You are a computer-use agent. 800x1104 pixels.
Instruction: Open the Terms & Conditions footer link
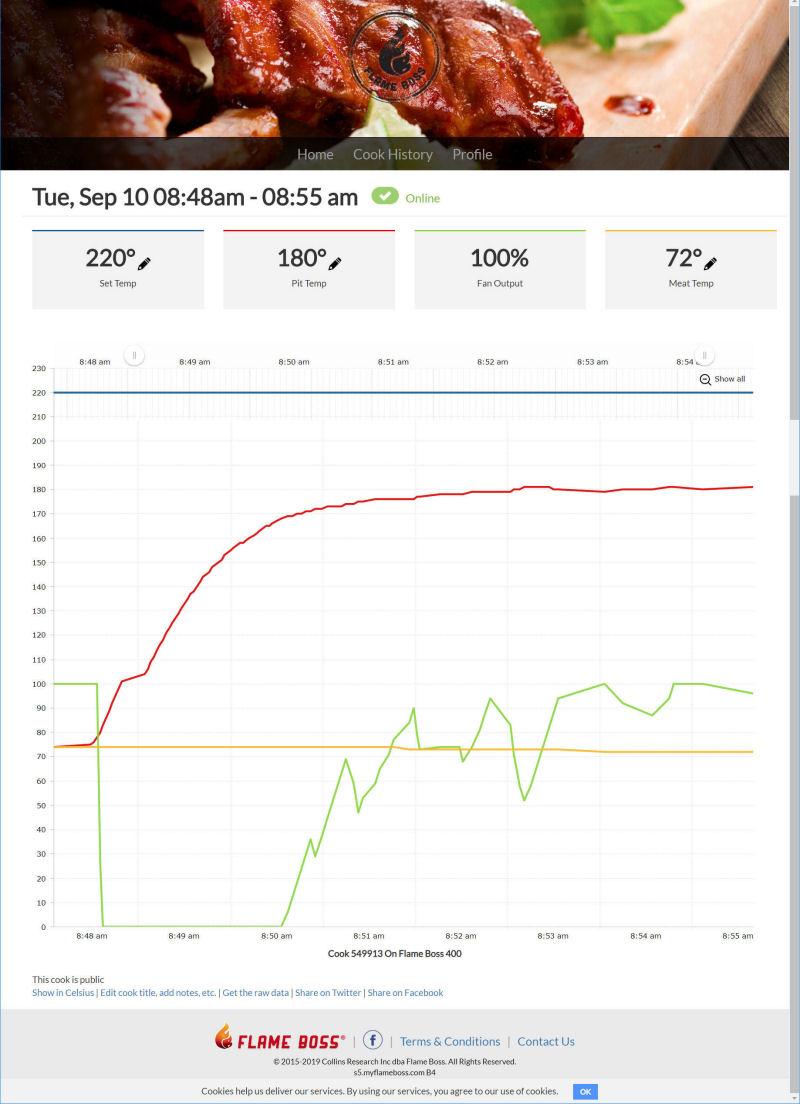coord(450,1041)
